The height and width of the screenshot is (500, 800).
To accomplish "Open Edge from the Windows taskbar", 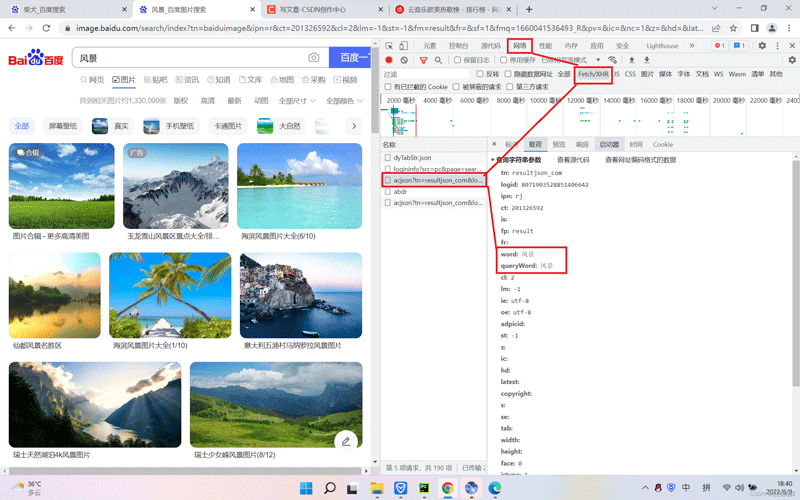I will [495, 488].
